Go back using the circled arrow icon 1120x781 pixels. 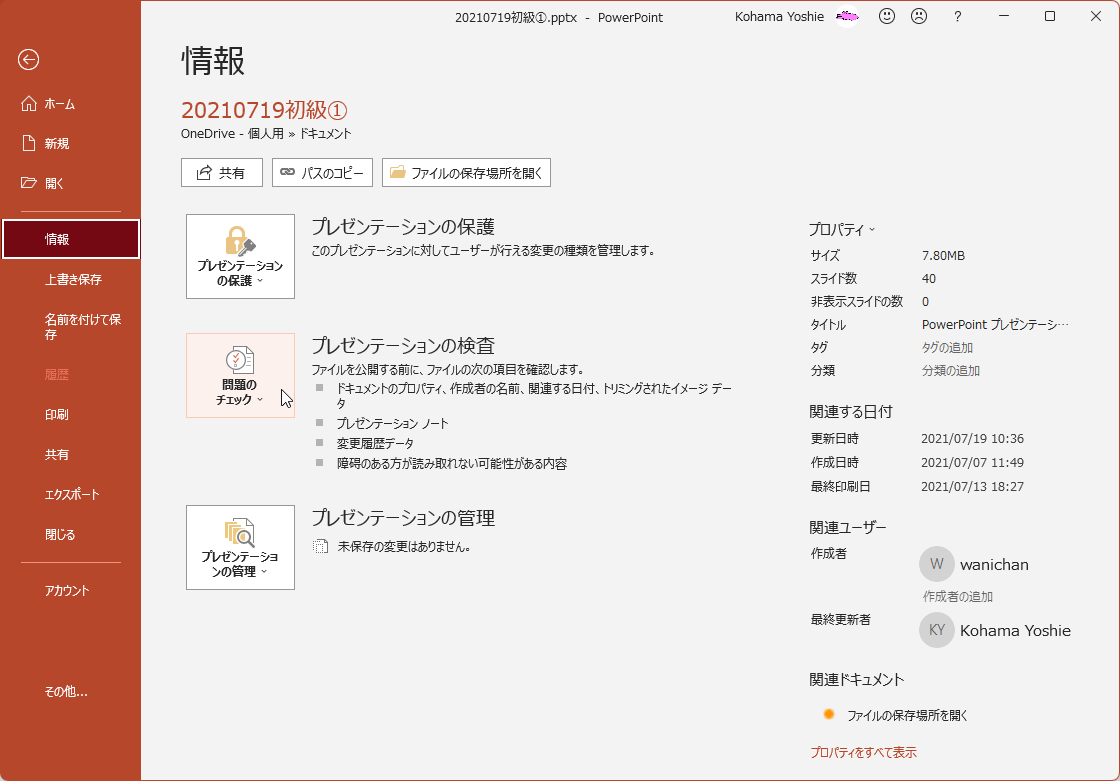29,60
